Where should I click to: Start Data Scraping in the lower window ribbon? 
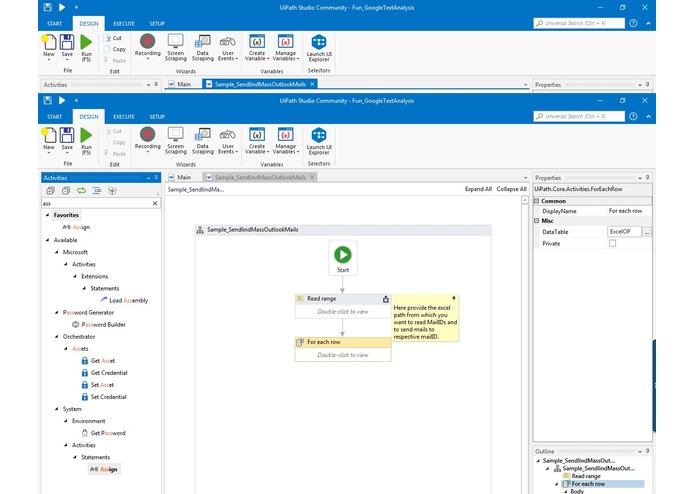point(203,140)
